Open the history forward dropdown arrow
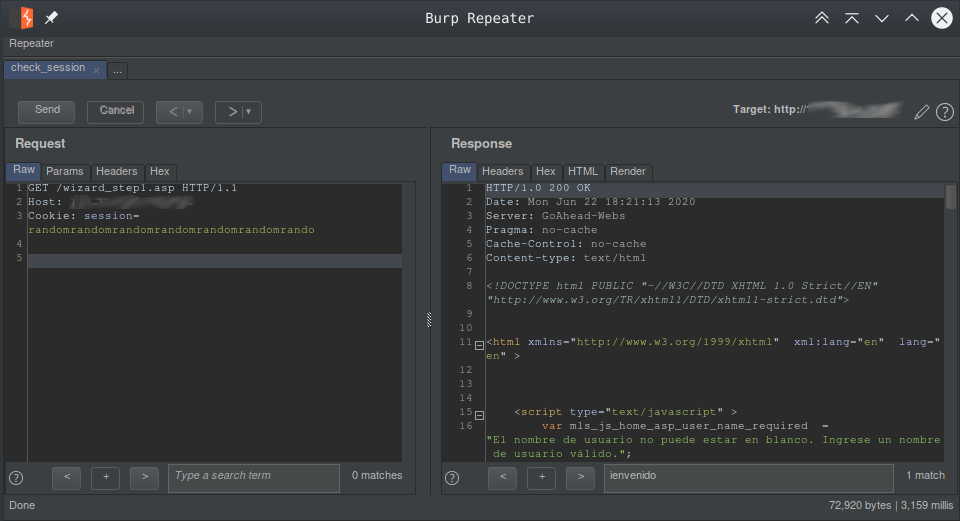Viewport: 960px width, 521px height. pyautogui.click(x=248, y=112)
